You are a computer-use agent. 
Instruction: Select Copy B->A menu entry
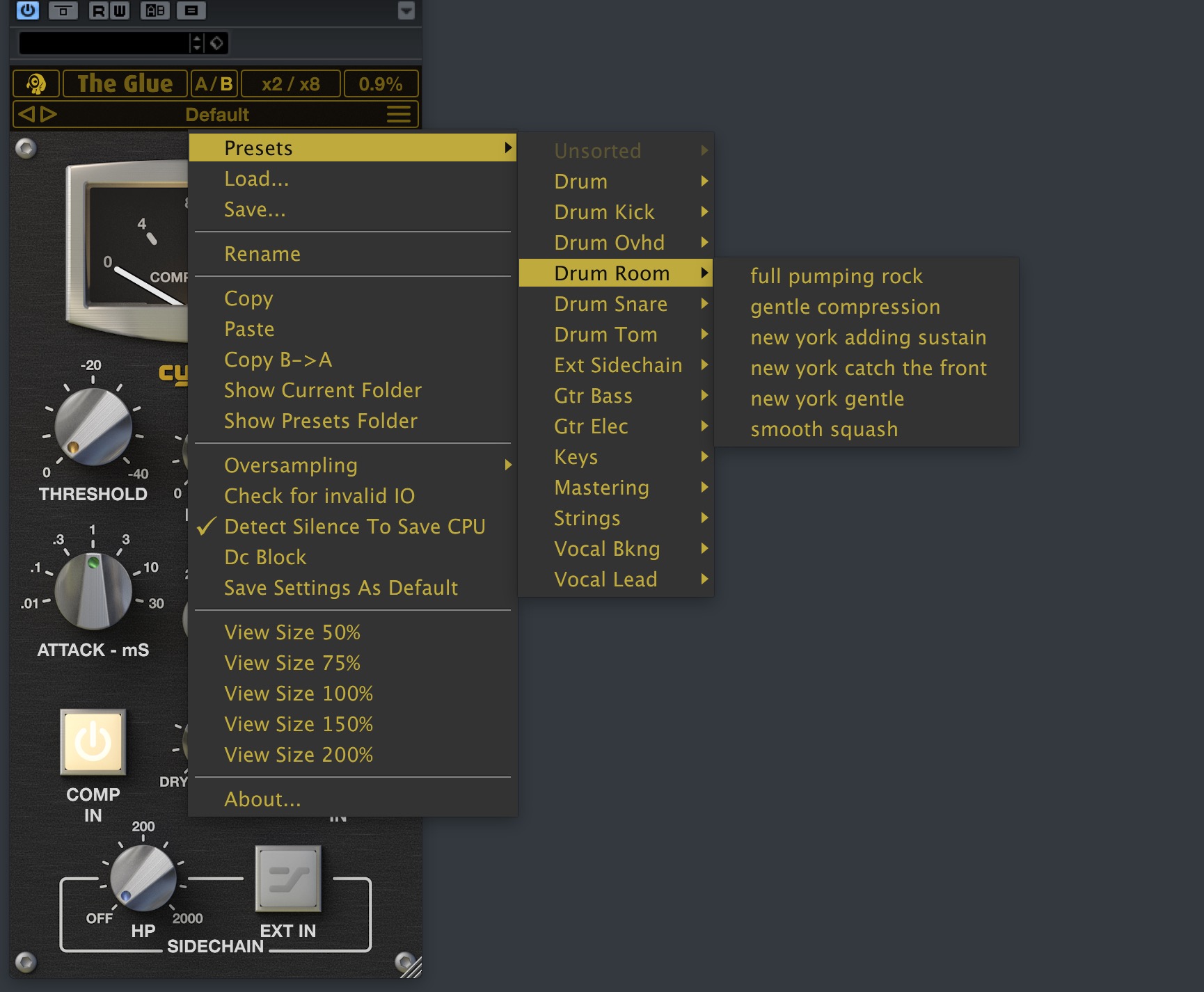353,360
